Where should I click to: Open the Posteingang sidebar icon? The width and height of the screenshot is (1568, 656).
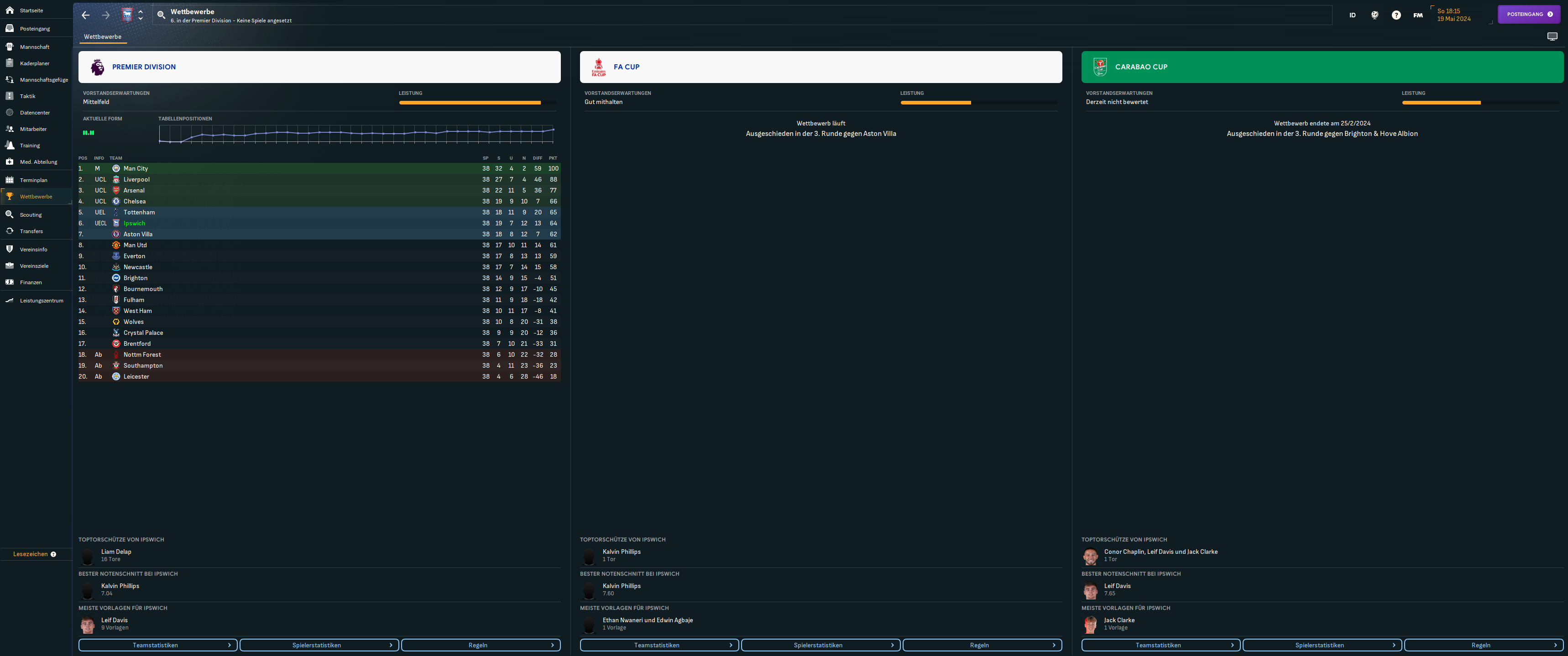pyautogui.click(x=10, y=29)
